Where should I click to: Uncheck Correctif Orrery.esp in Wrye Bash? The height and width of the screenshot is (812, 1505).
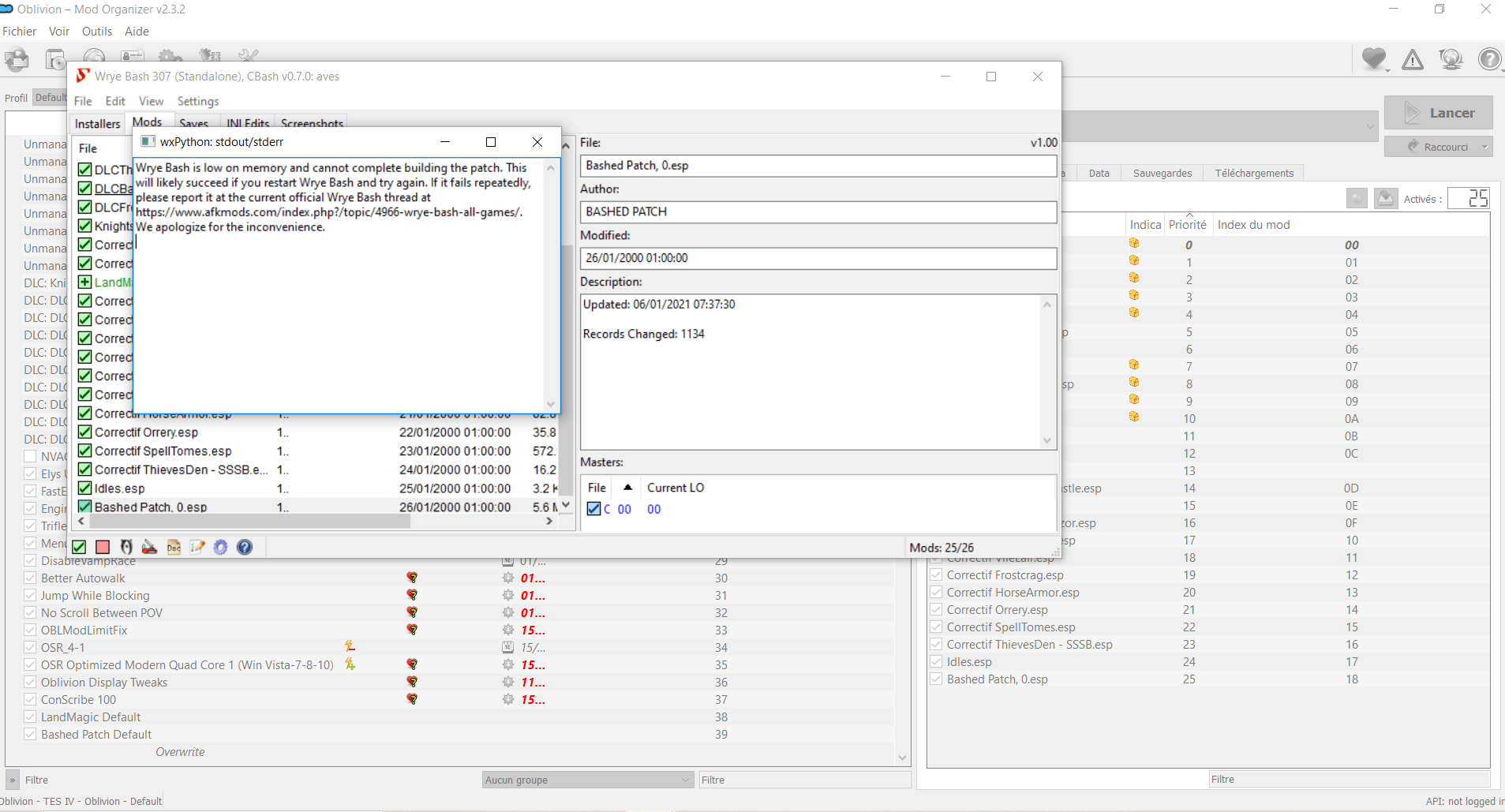pyautogui.click(x=85, y=432)
